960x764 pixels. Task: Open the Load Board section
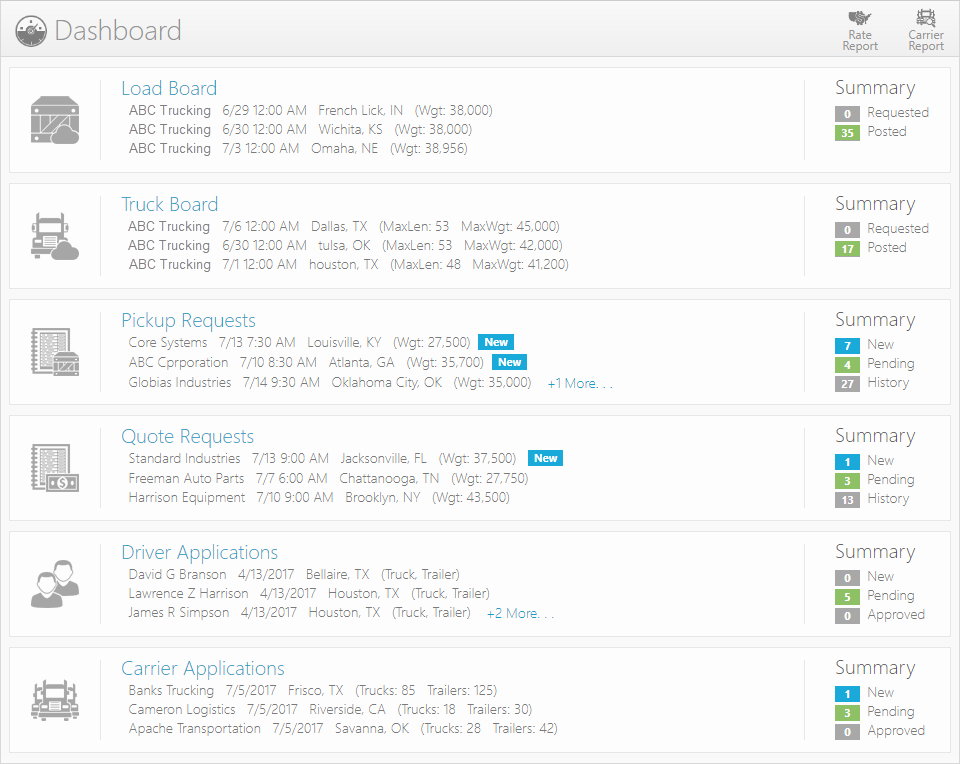pos(169,89)
